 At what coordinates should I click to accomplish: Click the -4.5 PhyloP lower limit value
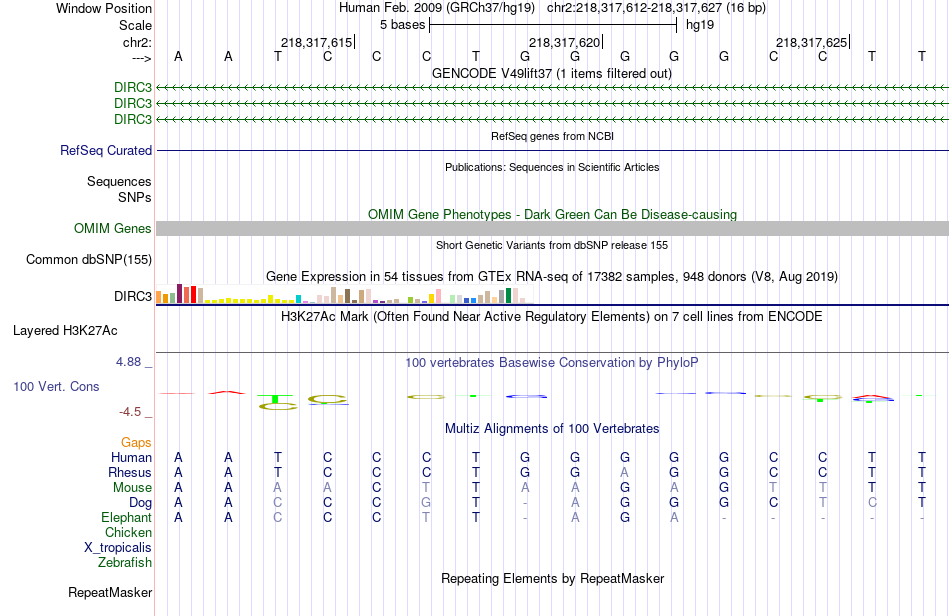(130, 412)
